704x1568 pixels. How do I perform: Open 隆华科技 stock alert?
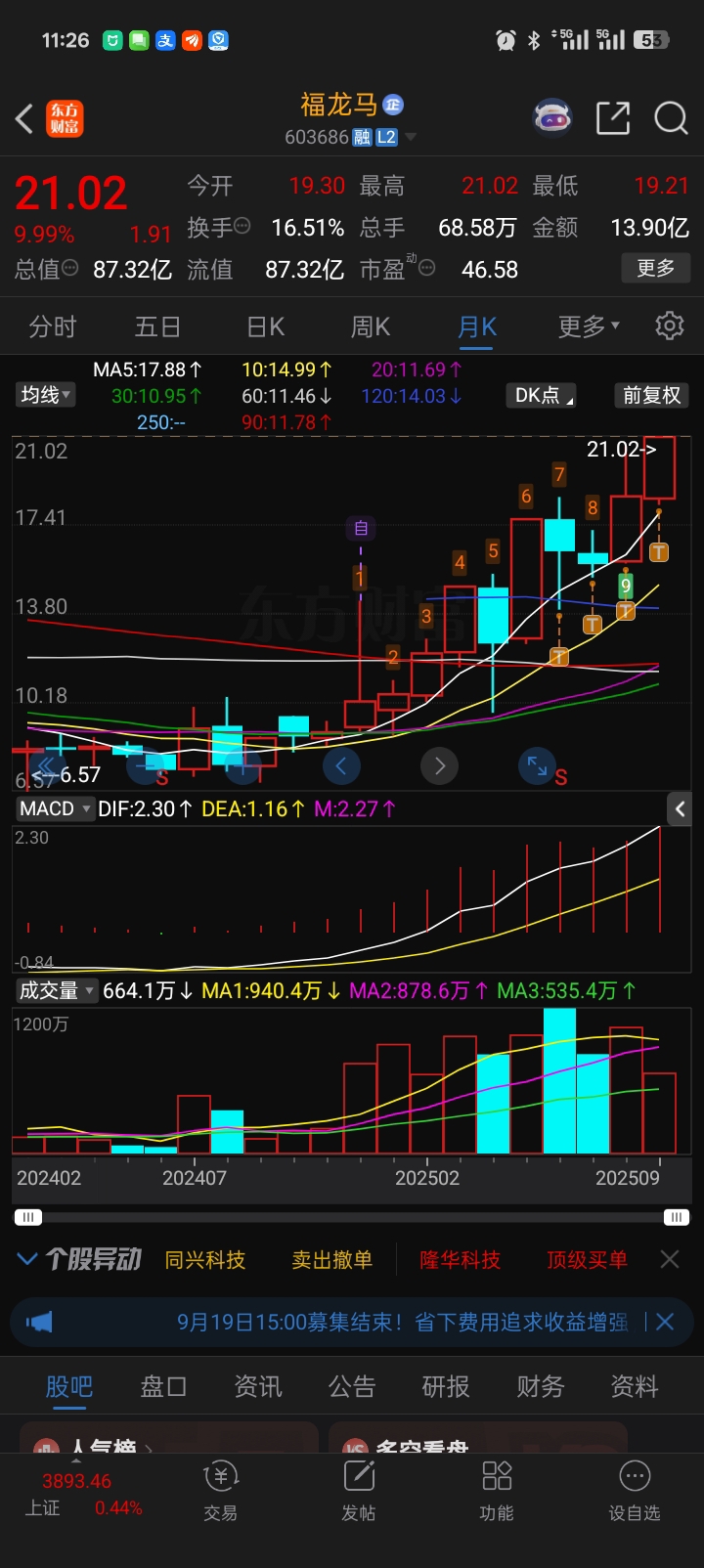pyautogui.click(x=461, y=1260)
